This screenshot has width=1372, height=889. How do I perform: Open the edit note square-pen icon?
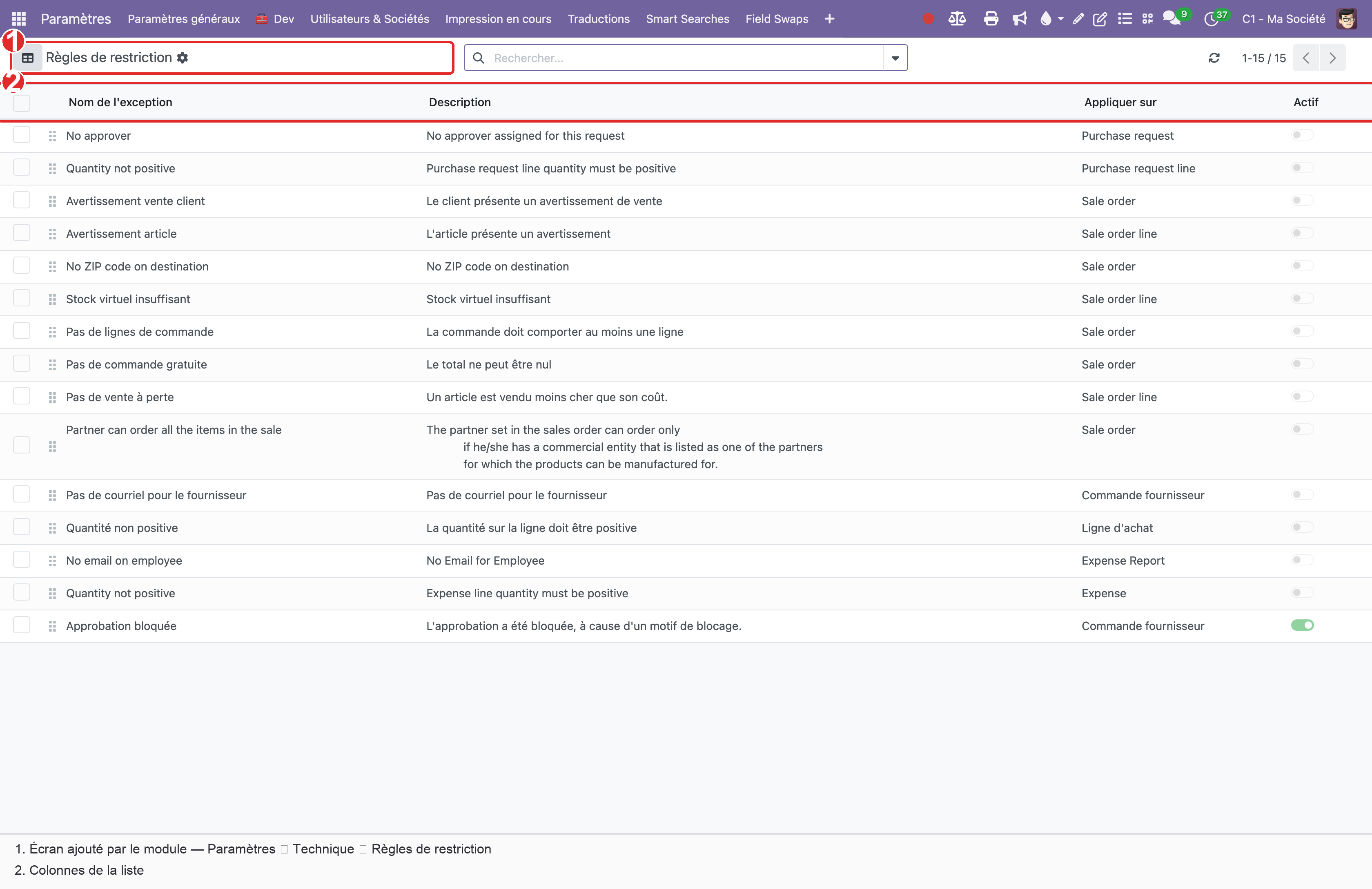(1100, 19)
